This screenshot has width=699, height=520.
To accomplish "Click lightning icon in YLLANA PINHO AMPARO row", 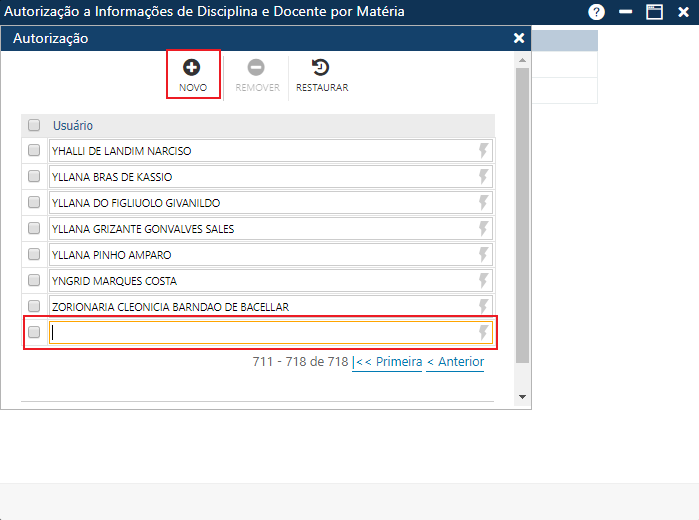I will pyautogui.click(x=484, y=255).
